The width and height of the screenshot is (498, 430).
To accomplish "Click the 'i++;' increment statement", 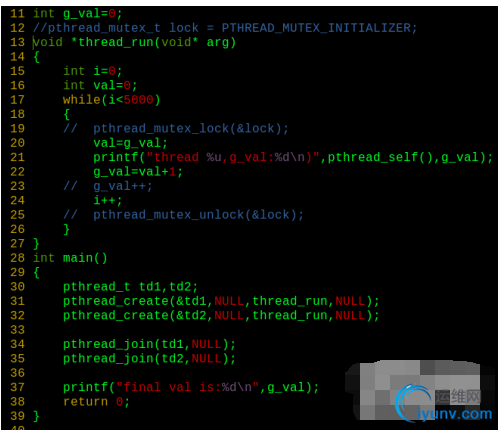I will click(108, 201).
